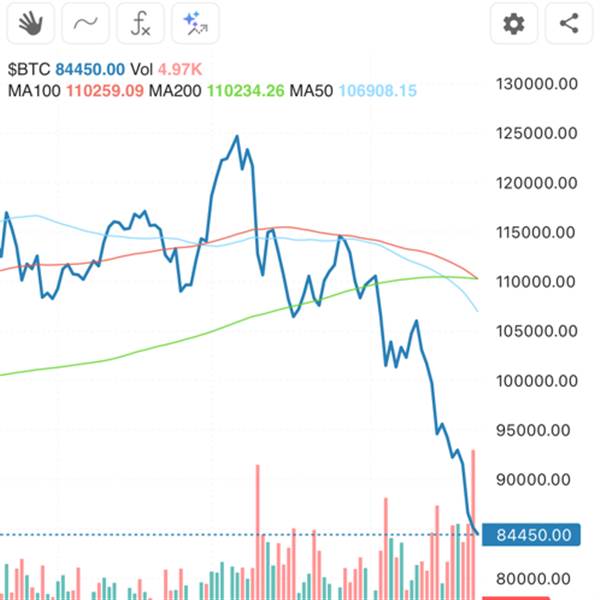
Task: Open chart settings gear
Action: [514, 24]
